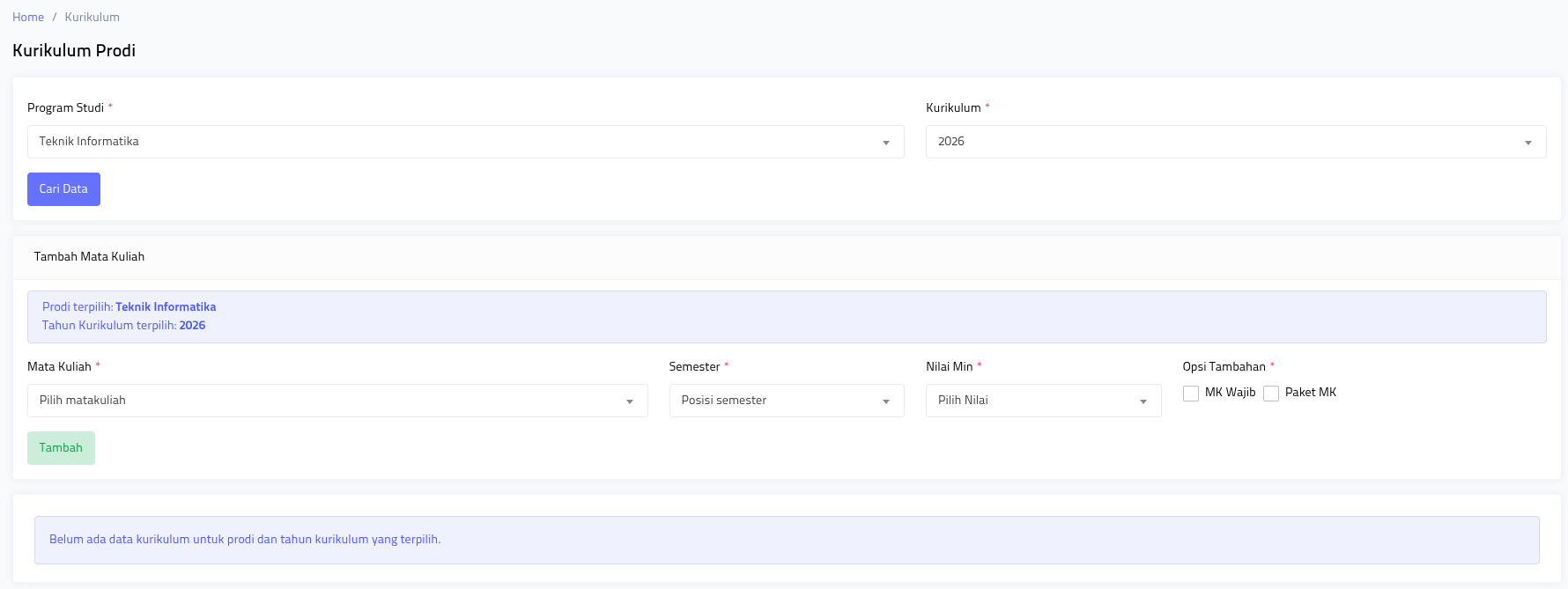The height and width of the screenshot is (589, 1568).
Task: Click the Belum ada data kurikulum notice
Action: (245, 540)
